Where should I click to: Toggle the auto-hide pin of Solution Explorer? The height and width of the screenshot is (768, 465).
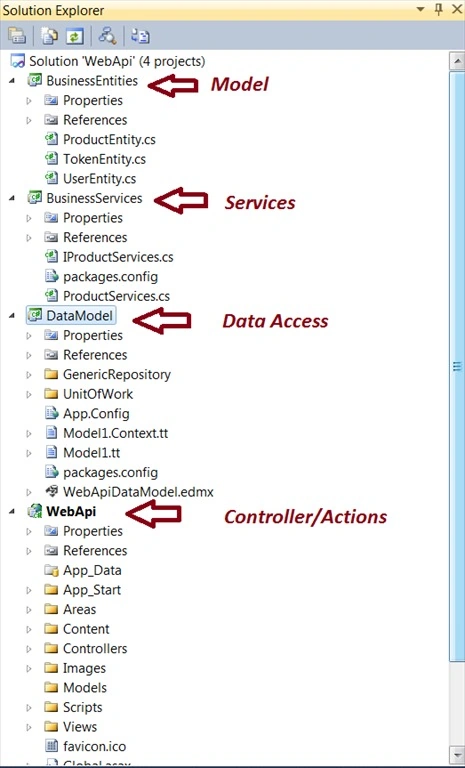(x=439, y=9)
